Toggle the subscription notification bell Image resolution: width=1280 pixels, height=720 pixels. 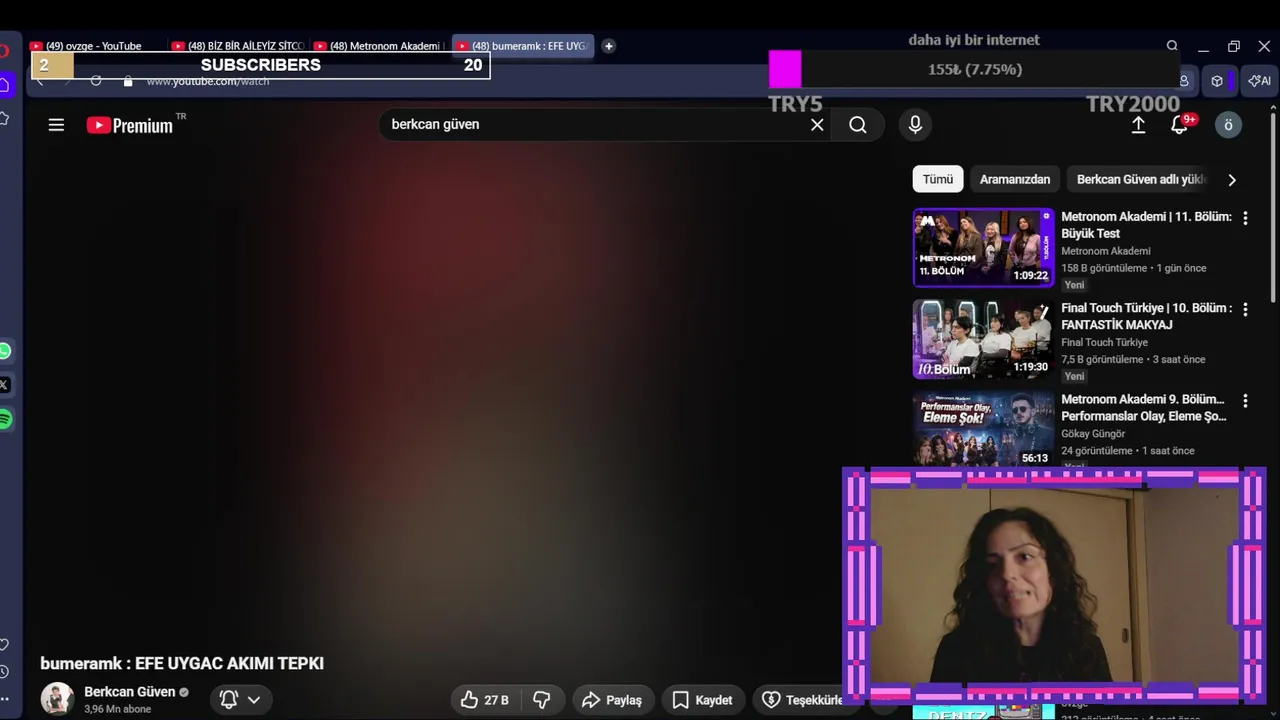click(228, 700)
